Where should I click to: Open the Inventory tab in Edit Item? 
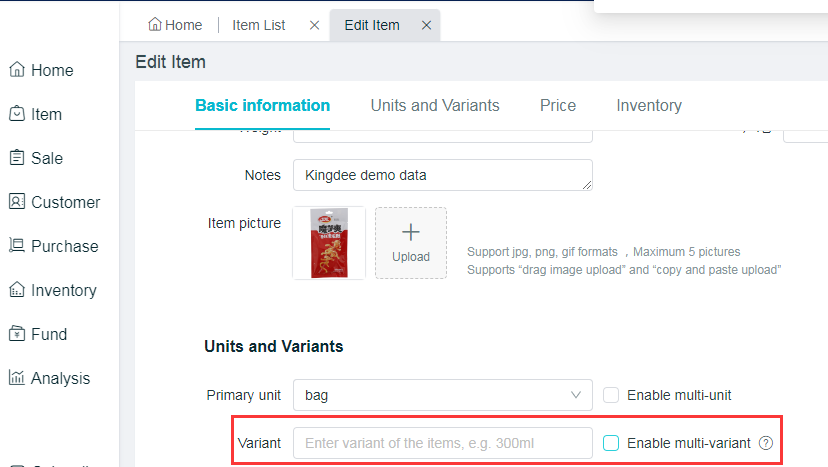(649, 106)
